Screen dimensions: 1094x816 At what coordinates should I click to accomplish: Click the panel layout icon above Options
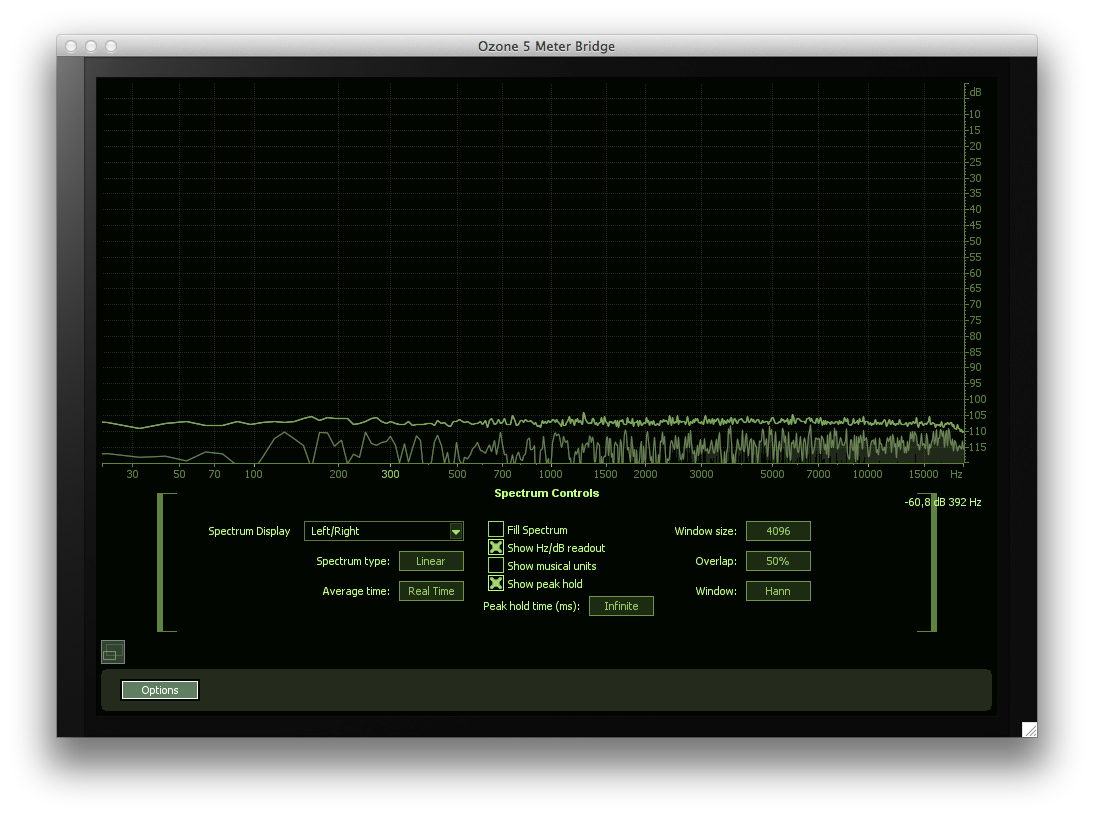click(112, 652)
